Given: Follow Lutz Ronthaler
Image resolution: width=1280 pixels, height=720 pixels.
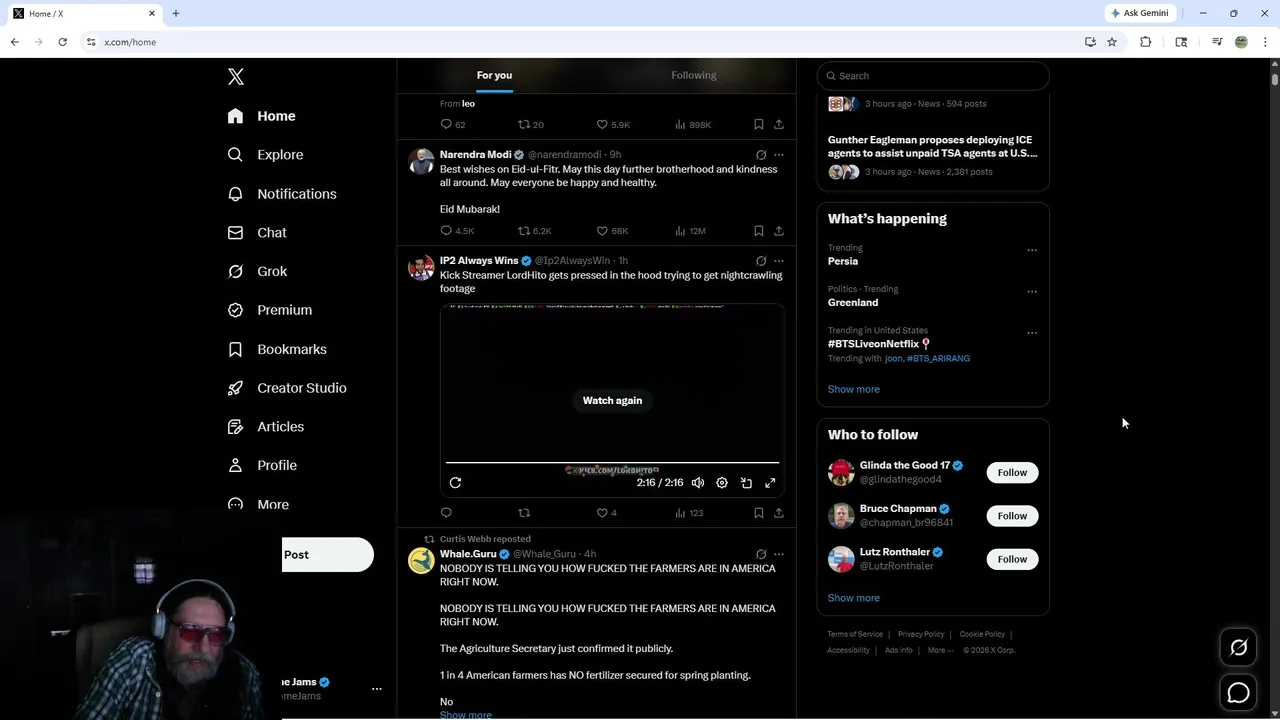Looking at the screenshot, I should tap(1012, 559).
